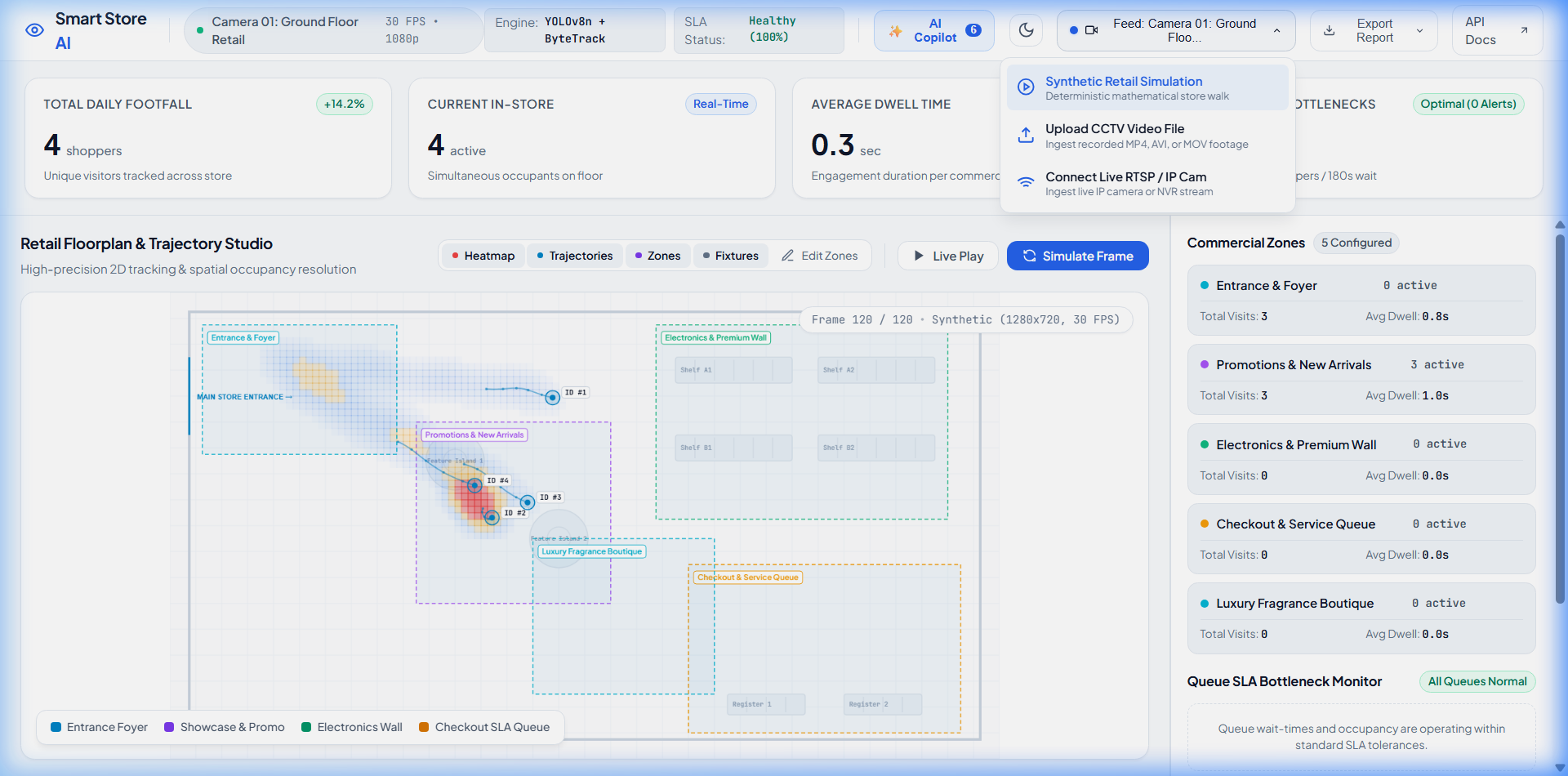Image resolution: width=1568 pixels, height=776 pixels.
Task: Click the Real-Time badge on Current In-Store
Action: 721,104
